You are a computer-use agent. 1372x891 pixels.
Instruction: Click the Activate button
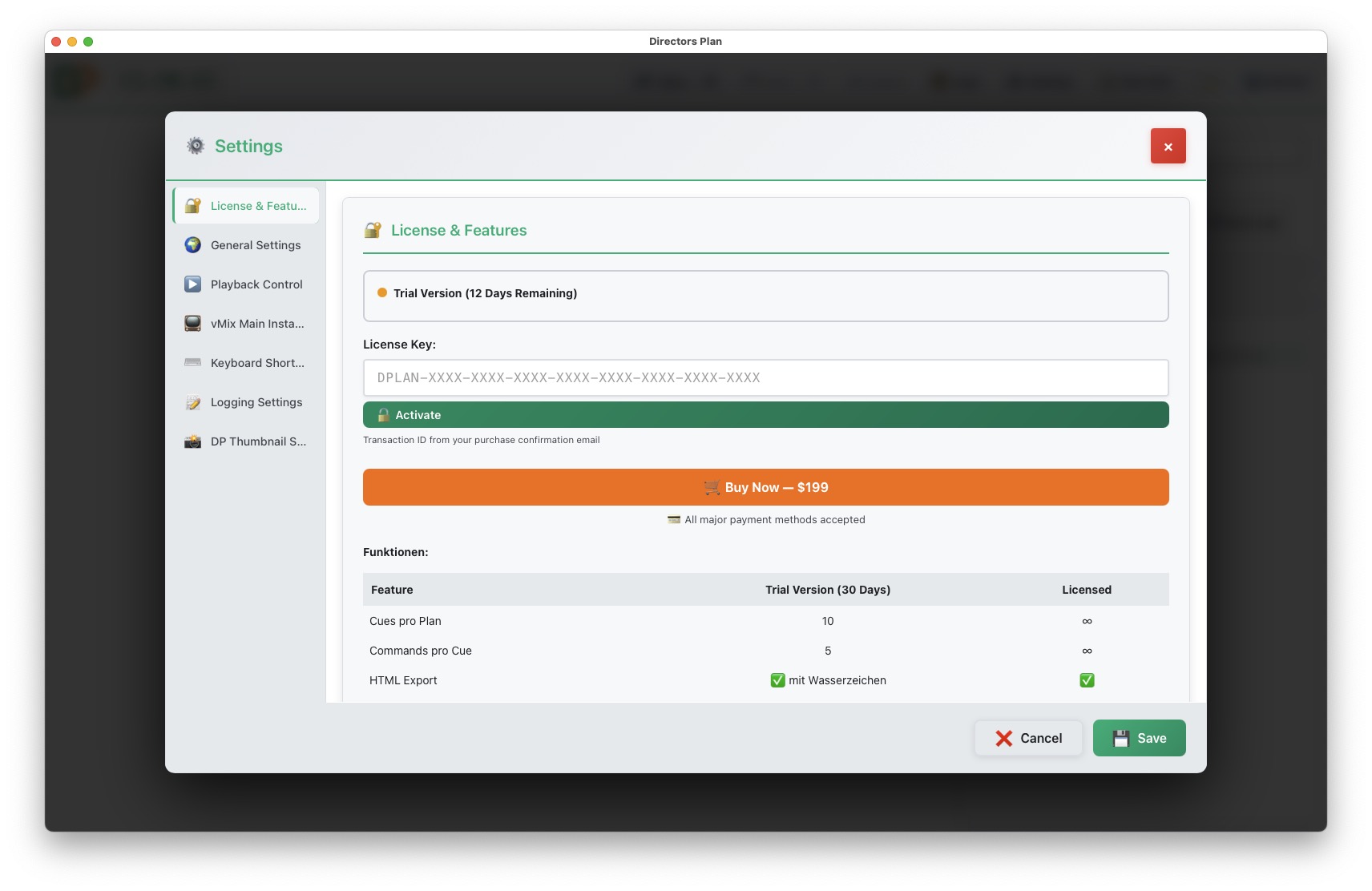(765, 414)
